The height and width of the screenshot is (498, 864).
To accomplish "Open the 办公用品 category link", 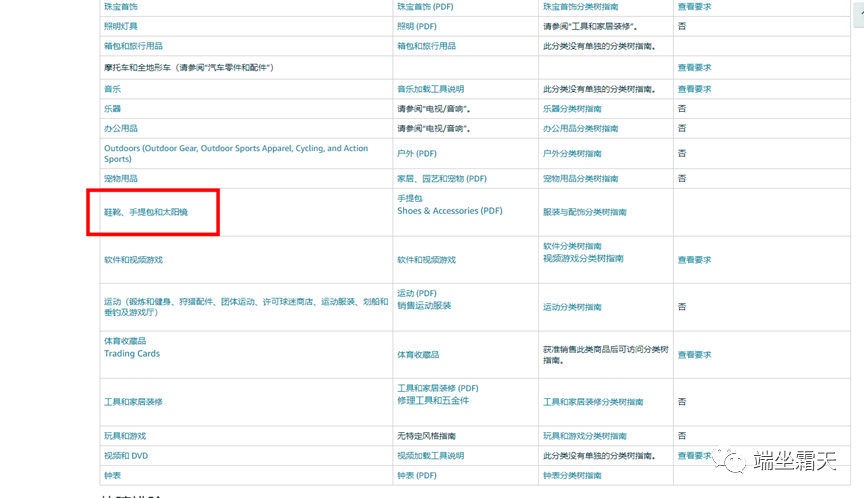I will pos(121,128).
